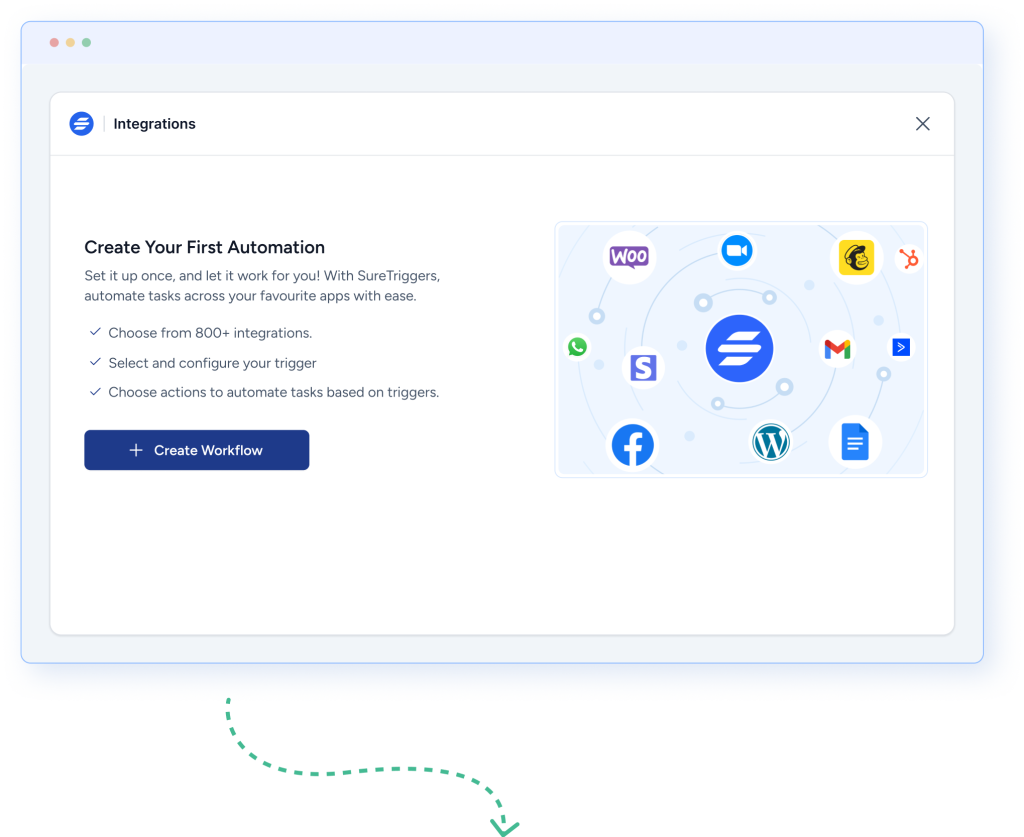Select the WordPress icon
The width and height of the screenshot is (1024, 837).
(771, 442)
